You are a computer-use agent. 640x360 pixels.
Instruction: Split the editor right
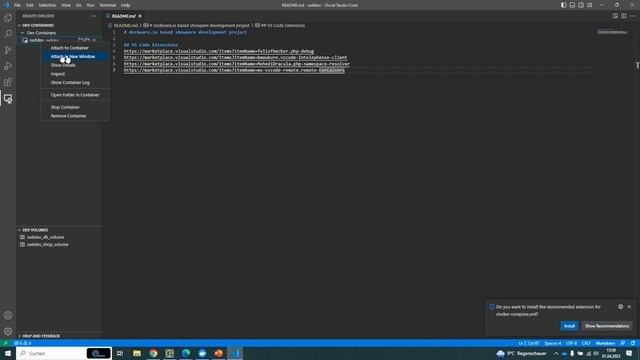click(x=624, y=16)
